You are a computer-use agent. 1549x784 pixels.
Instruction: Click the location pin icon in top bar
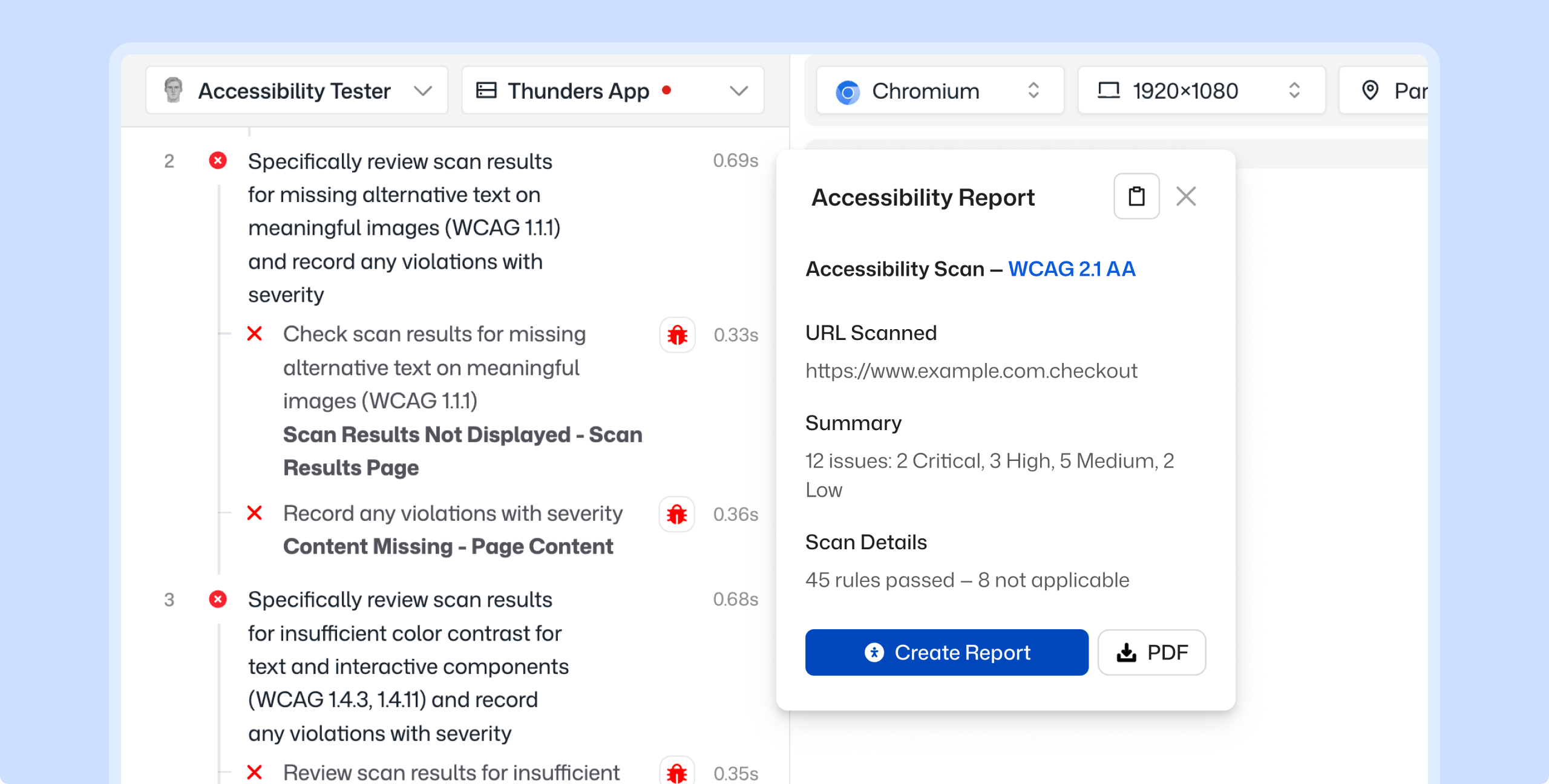tap(1370, 91)
